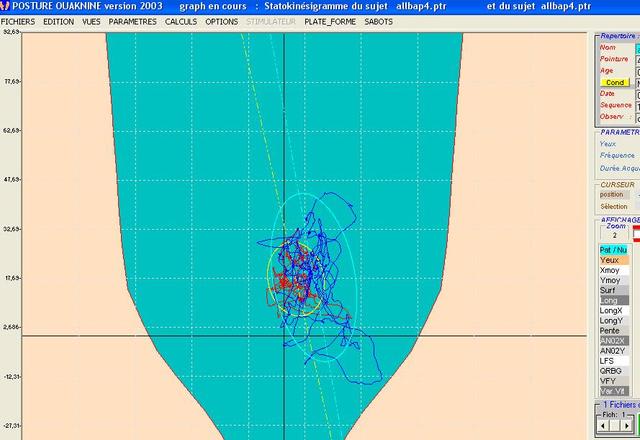
Task: Toggle the Var. Vit display option
Action: (x=614, y=390)
